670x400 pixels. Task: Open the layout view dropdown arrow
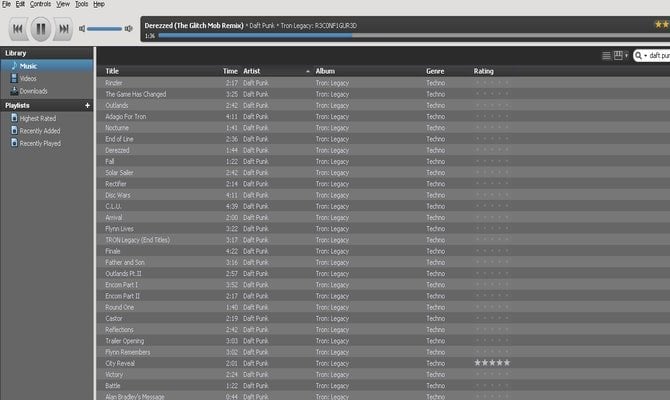(626, 56)
